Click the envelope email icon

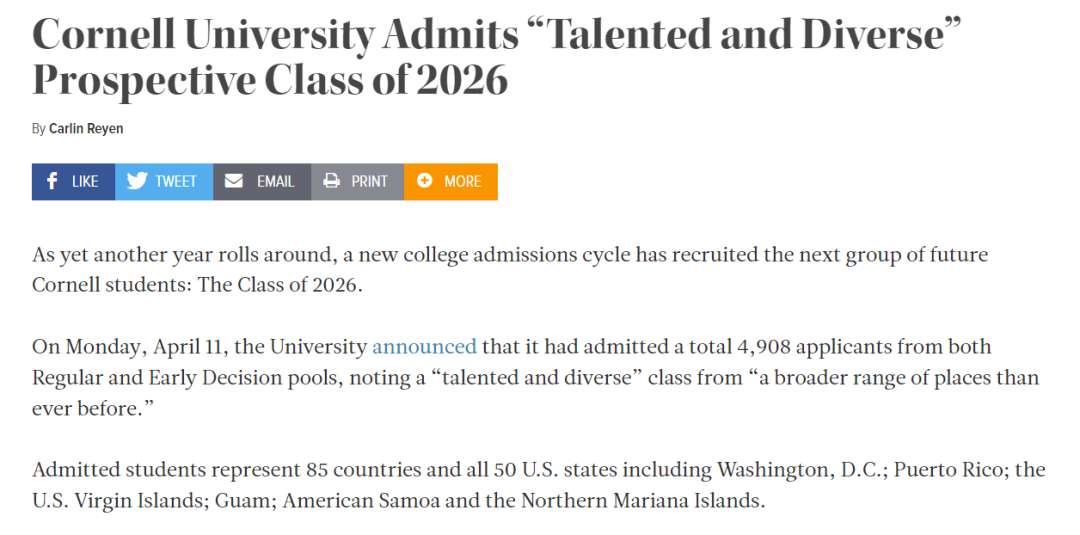(234, 182)
